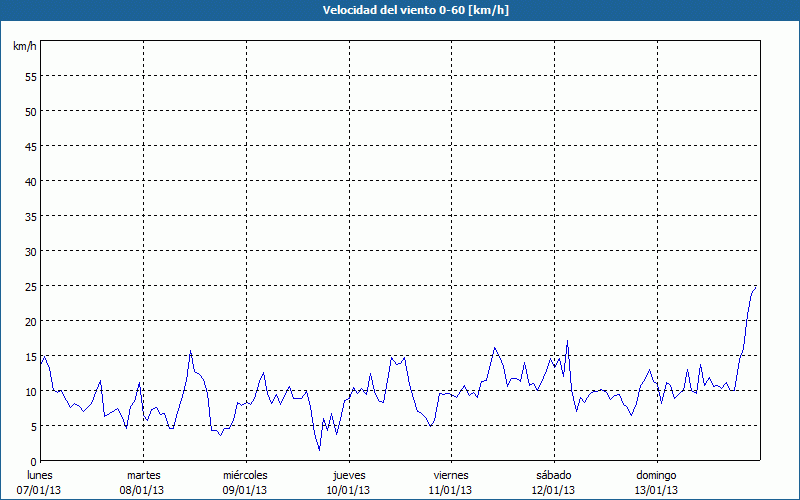This screenshot has width=800, height=500.
Task: Click the date label 07/01/13
Action: coord(40,490)
